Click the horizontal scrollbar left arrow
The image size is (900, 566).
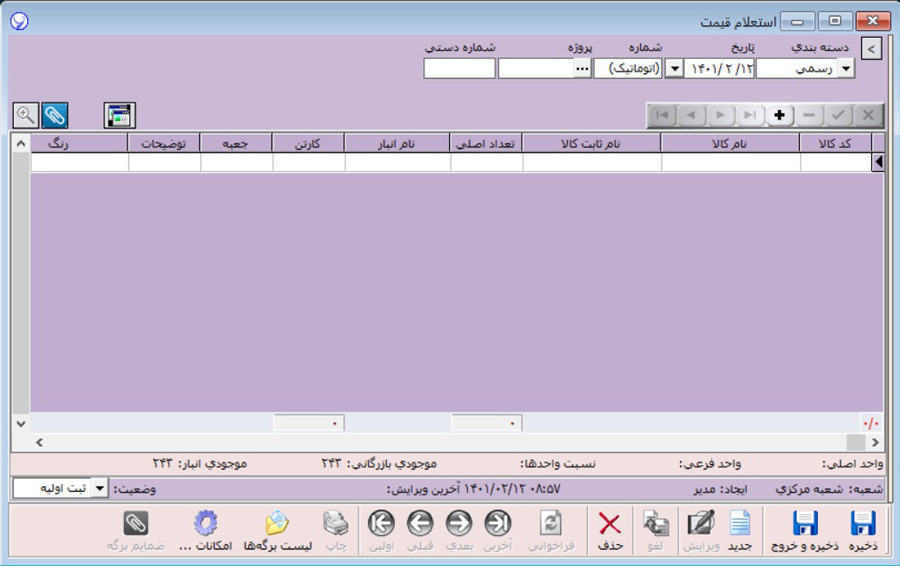point(40,442)
